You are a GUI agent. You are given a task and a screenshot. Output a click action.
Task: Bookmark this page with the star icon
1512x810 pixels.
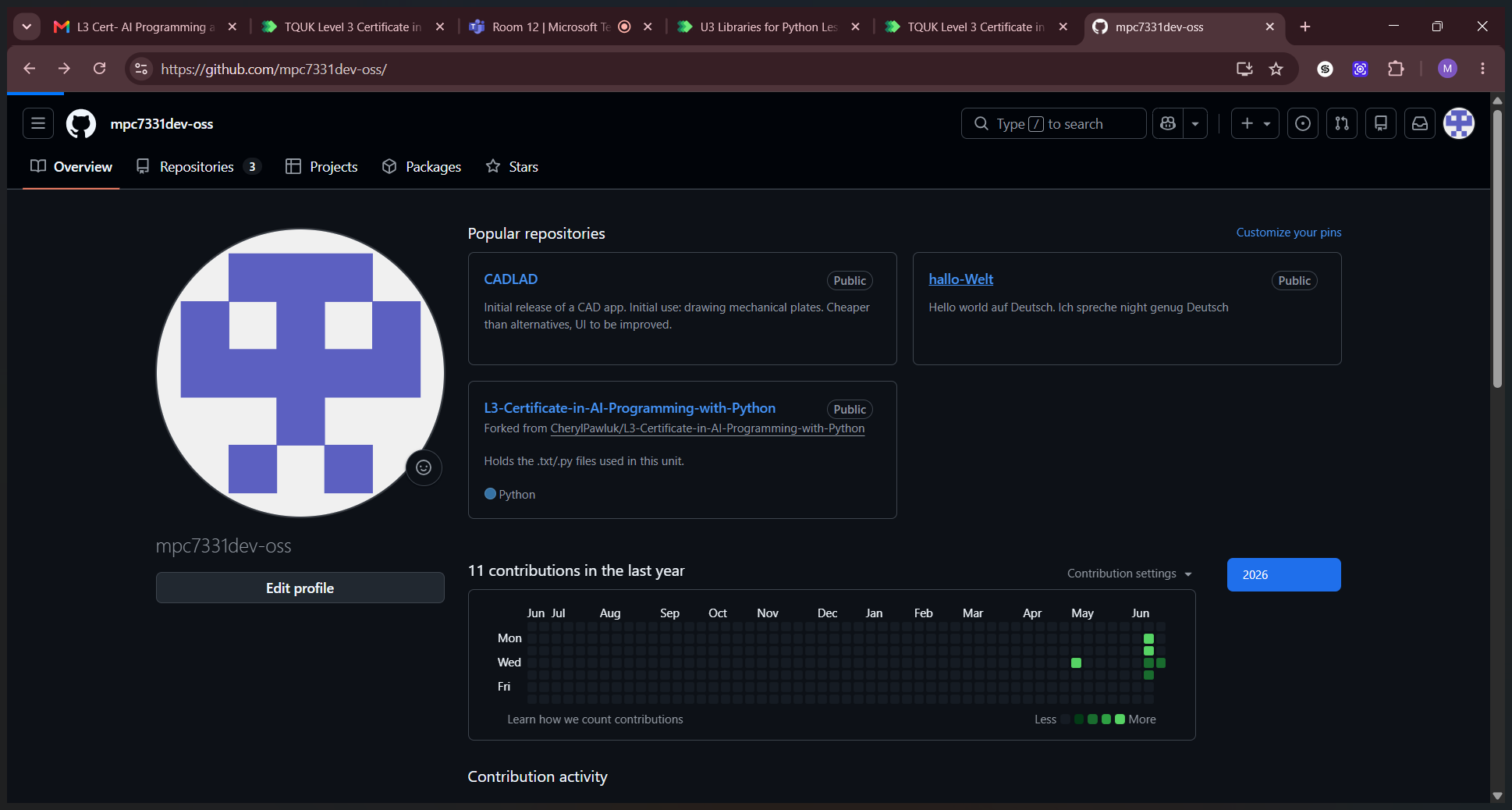coord(1276,69)
